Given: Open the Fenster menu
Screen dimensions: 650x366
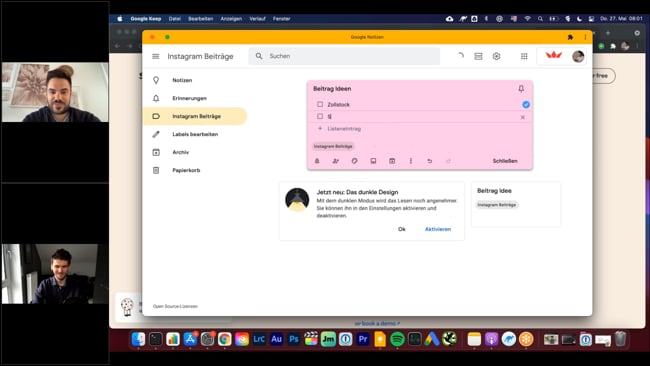Looking at the screenshot, I should [281, 19].
